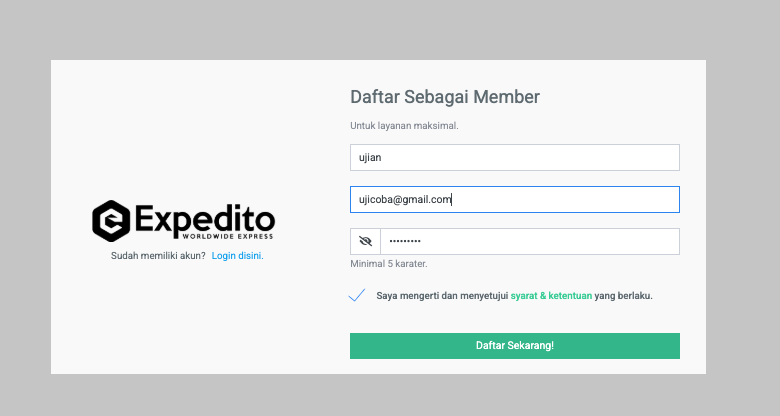Click the Expedito hexagon logo icon
780x416 pixels.
click(110, 220)
